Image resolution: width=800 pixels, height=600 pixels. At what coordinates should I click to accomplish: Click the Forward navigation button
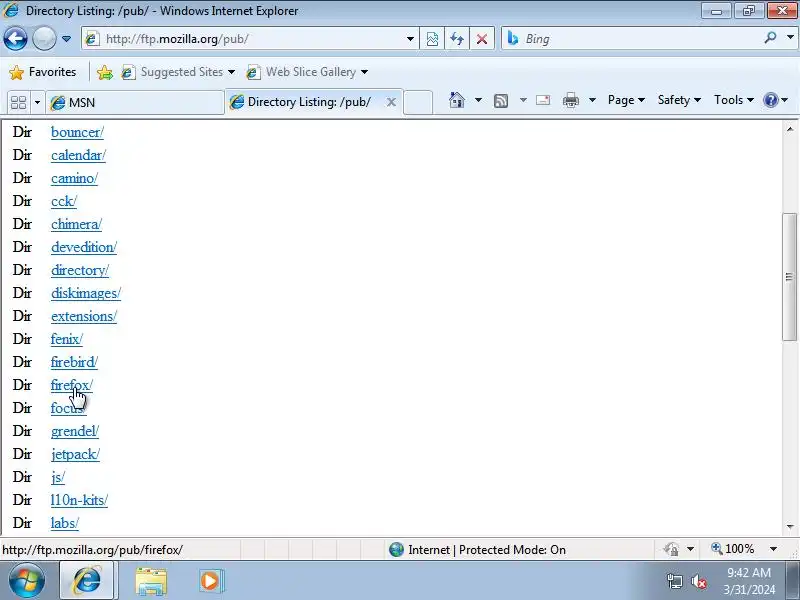(x=44, y=38)
